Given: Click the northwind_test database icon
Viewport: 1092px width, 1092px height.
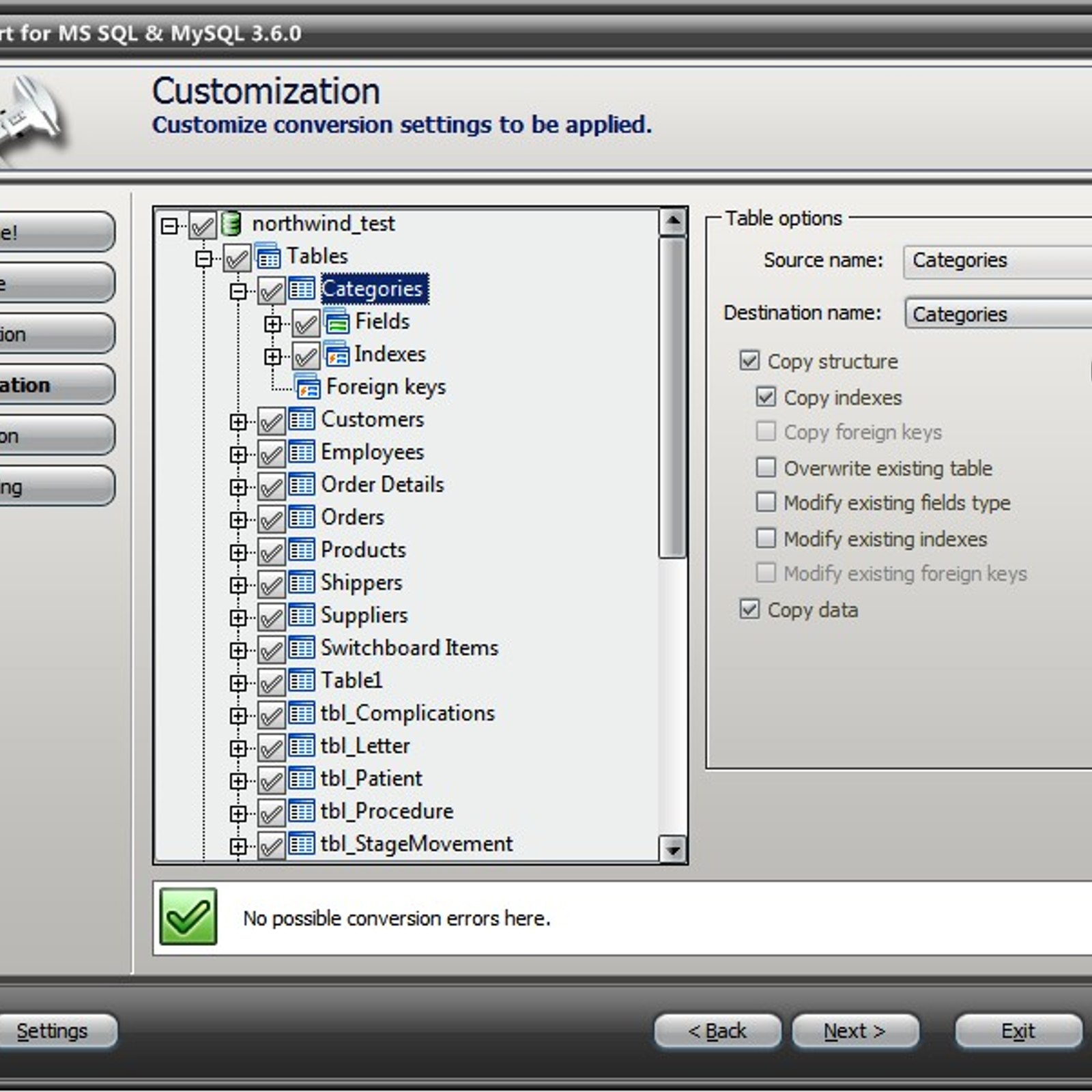Looking at the screenshot, I should pos(231,224).
